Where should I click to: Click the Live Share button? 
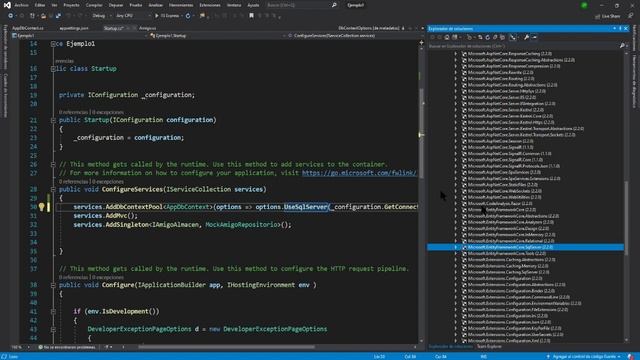(x=607, y=16)
